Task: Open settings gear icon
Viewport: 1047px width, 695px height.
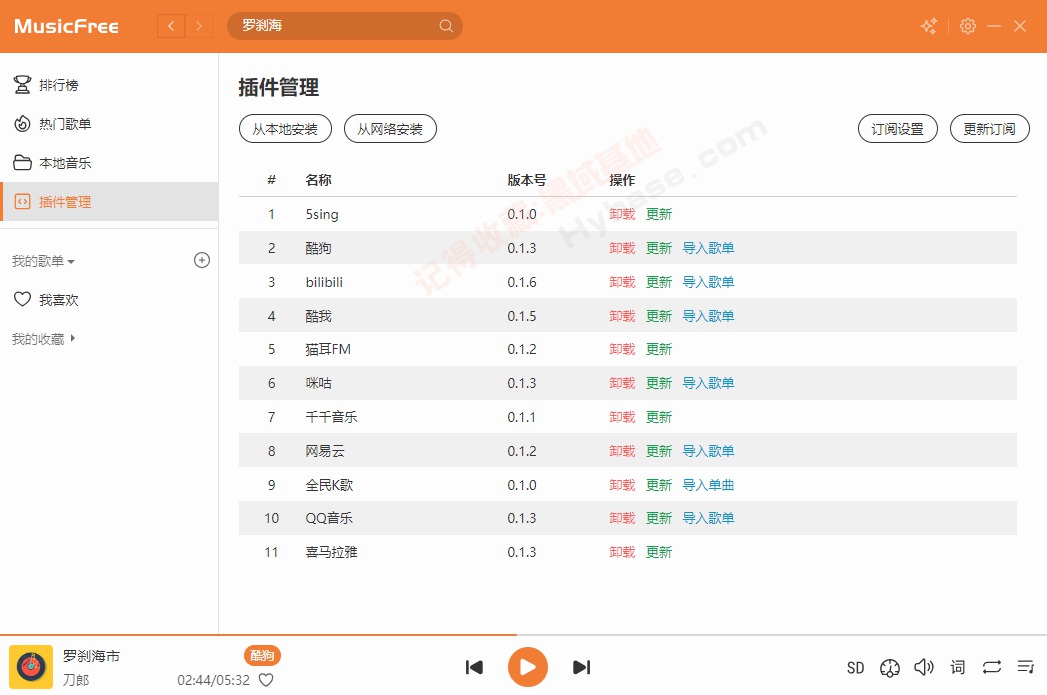Action: [x=968, y=26]
